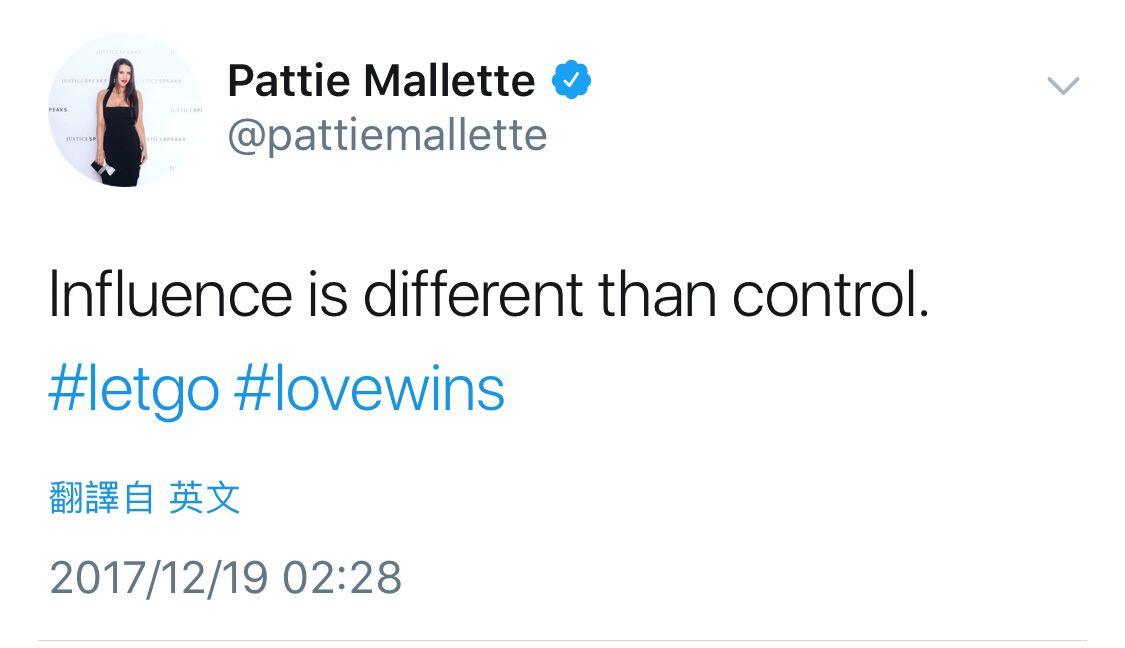Select the 英文 language link
This screenshot has width=1125, height=648.
(x=205, y=497)
